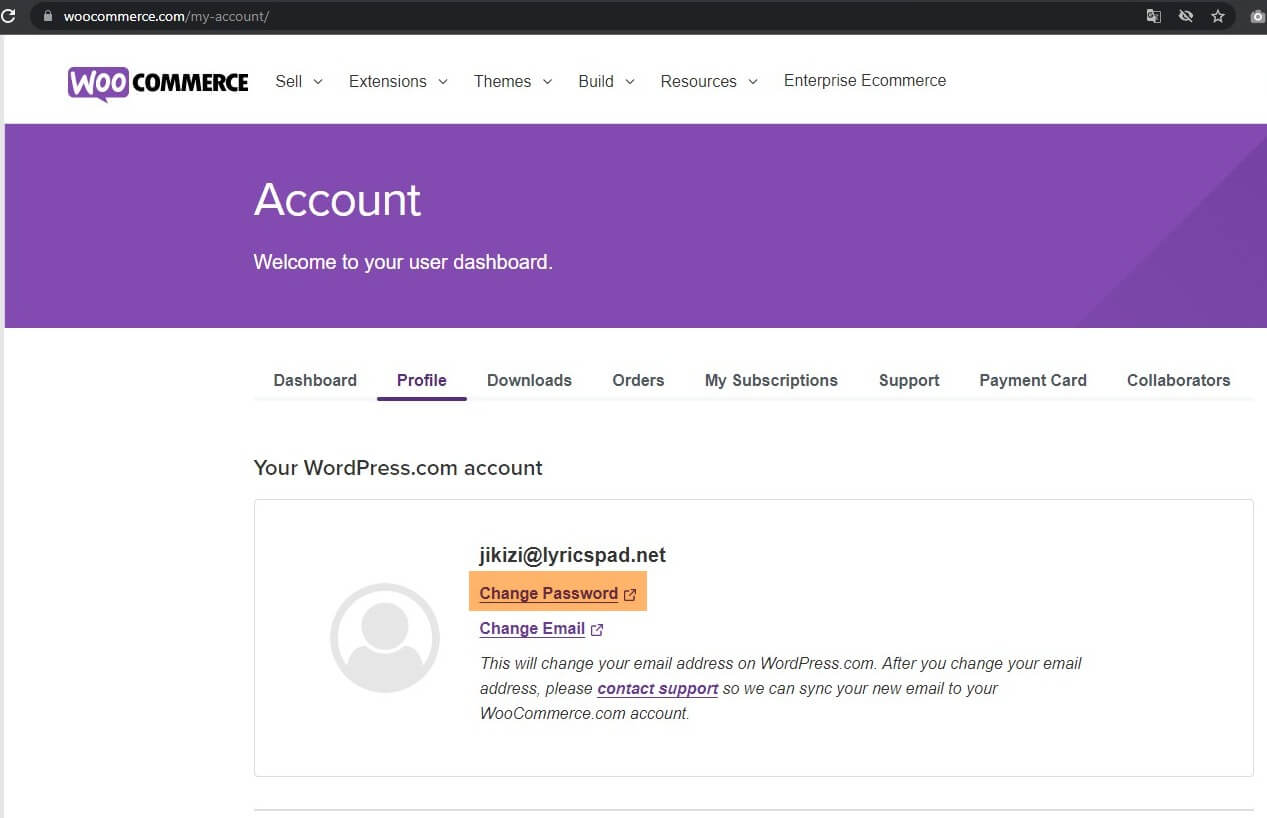Expand the Extensions dropdown menu
1267x818 pixels.
coord(398,81)
